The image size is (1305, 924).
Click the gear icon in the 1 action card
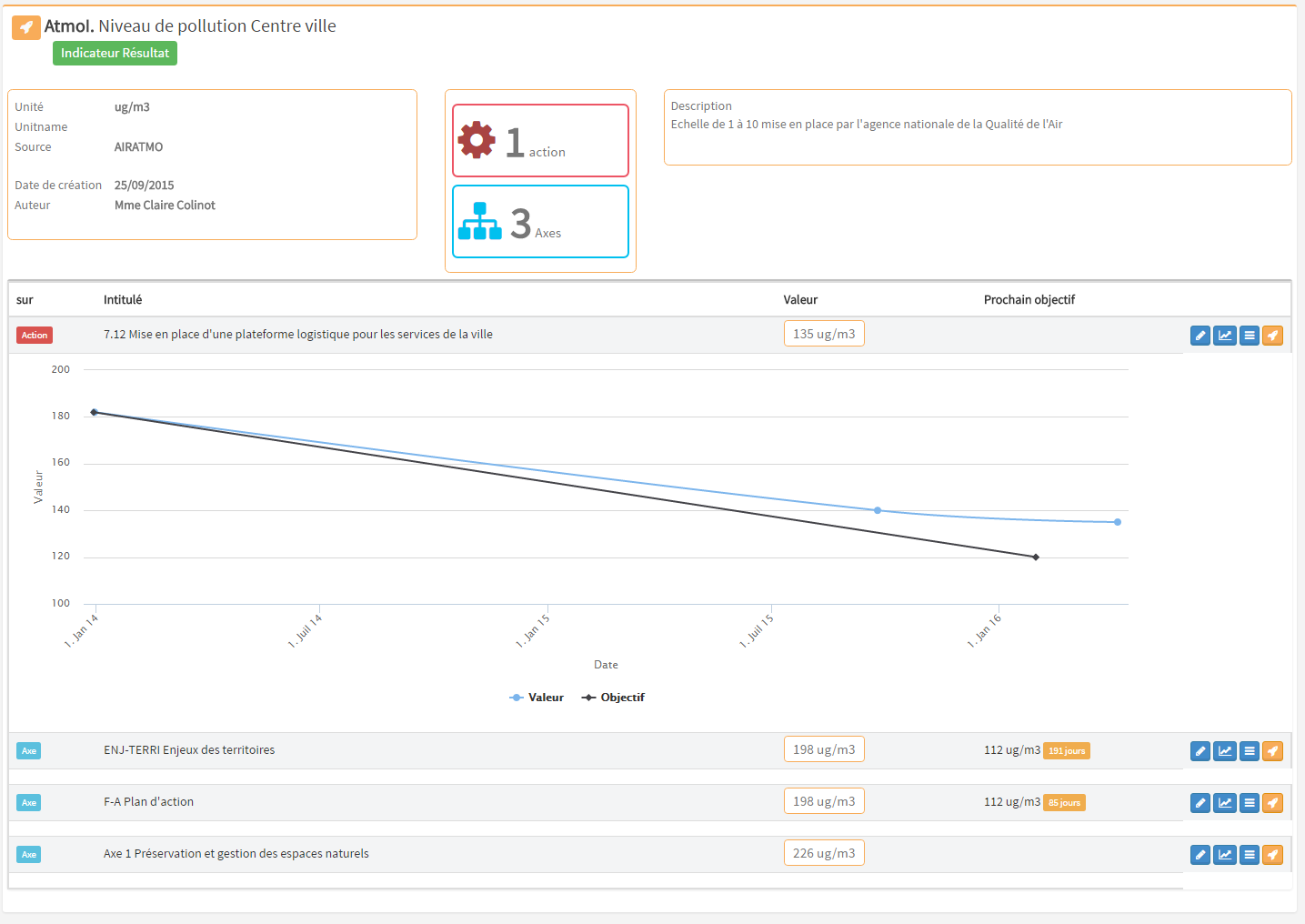(x=477, y=141)
